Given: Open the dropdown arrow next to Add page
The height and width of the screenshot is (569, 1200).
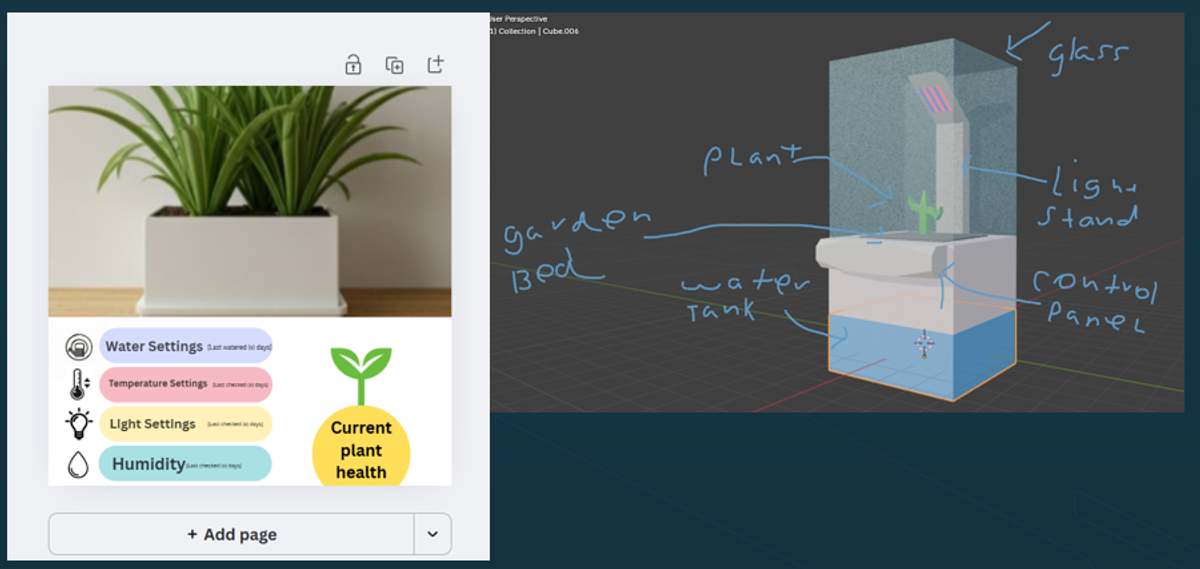Looking at the screenshot, I should (x=432, y=534).
